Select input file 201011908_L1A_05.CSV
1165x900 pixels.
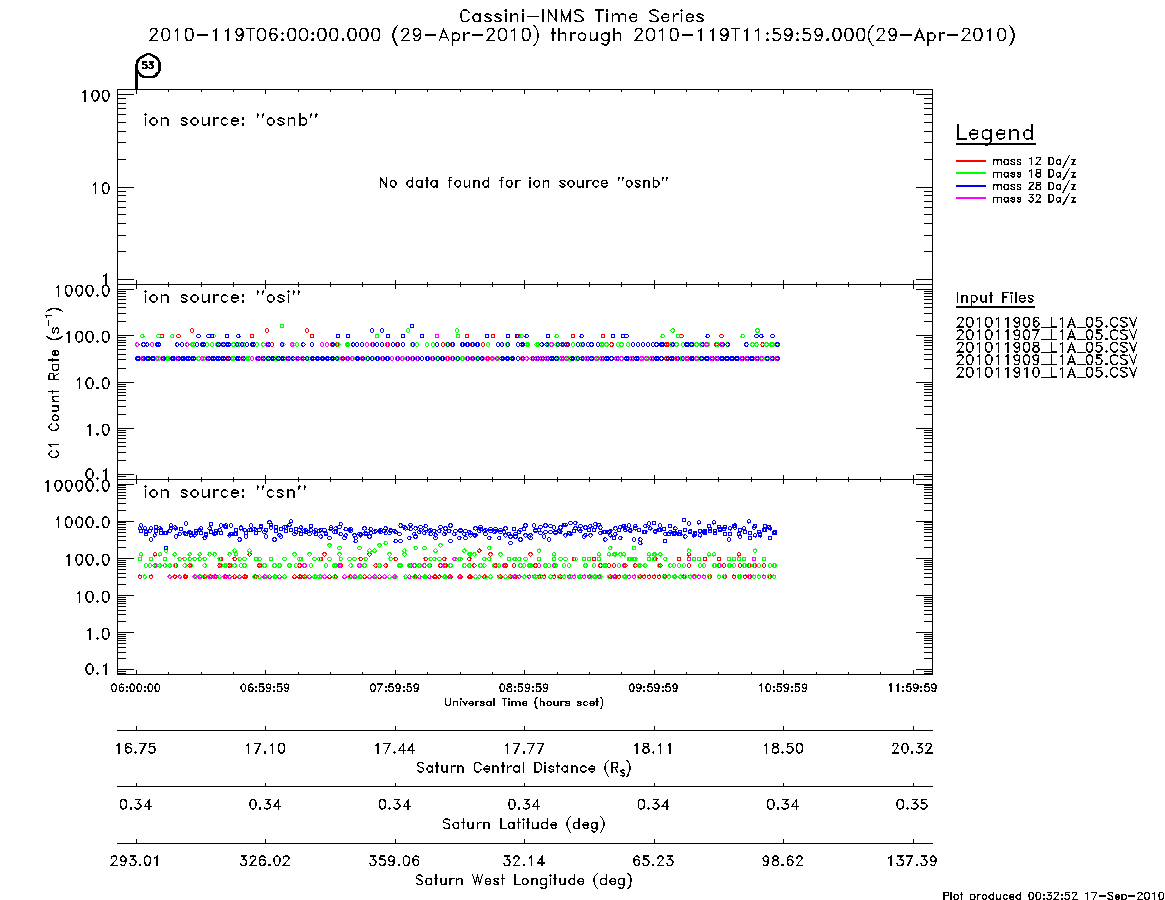(1046, 348)
